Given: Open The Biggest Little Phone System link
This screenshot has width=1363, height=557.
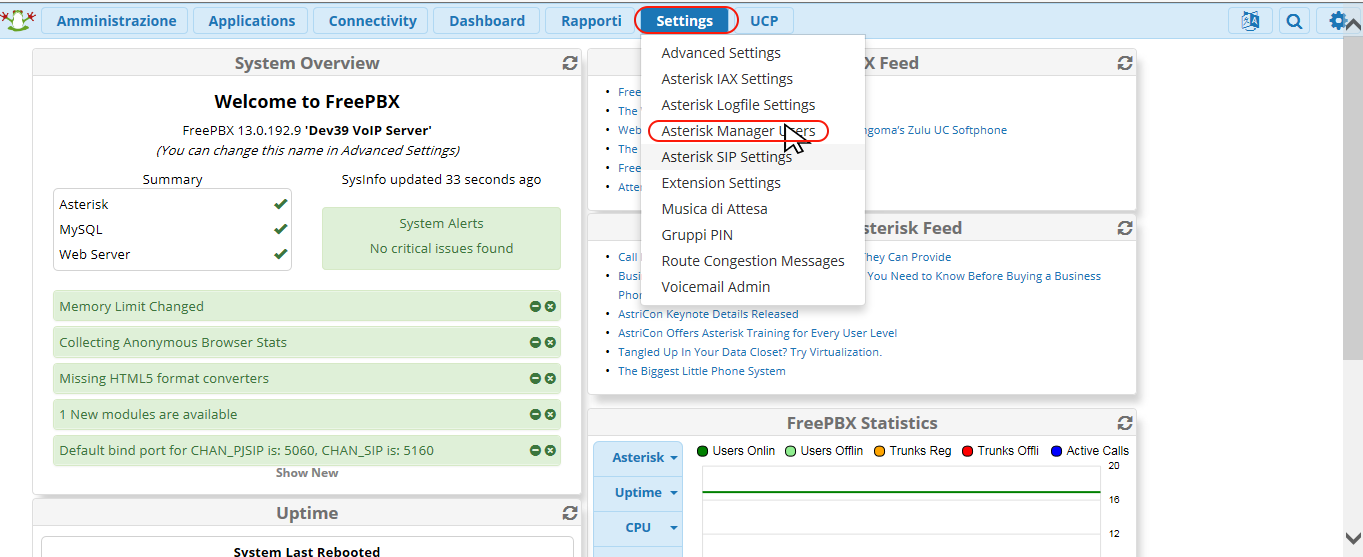Looking at the screenshot, I should (x=702, y=371).
